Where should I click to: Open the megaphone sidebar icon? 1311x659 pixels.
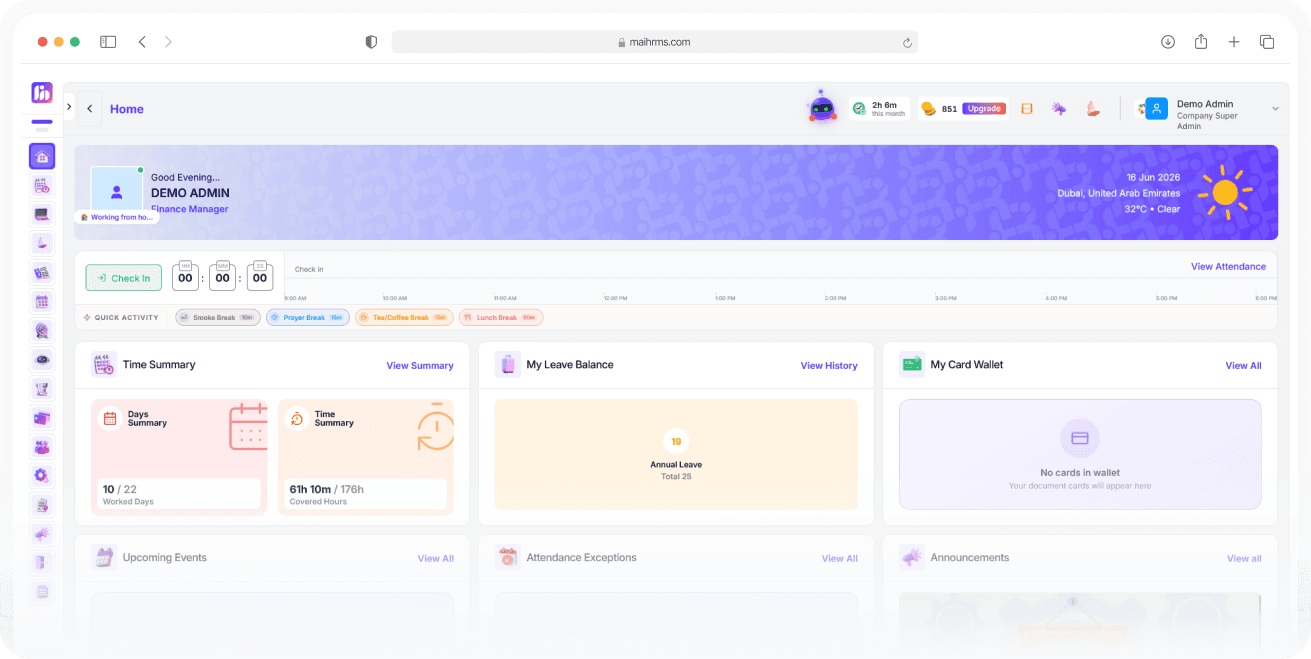tap(42, 533)
